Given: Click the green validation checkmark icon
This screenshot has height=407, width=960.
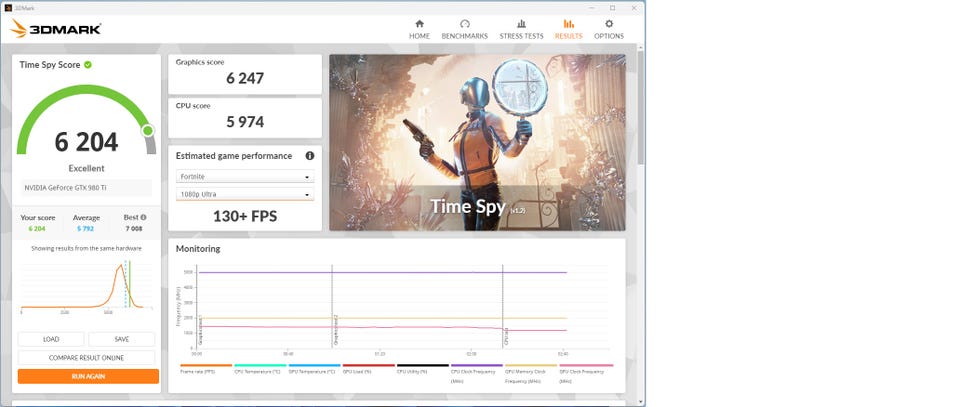Looking at the screenshot, I should (88, 64).
